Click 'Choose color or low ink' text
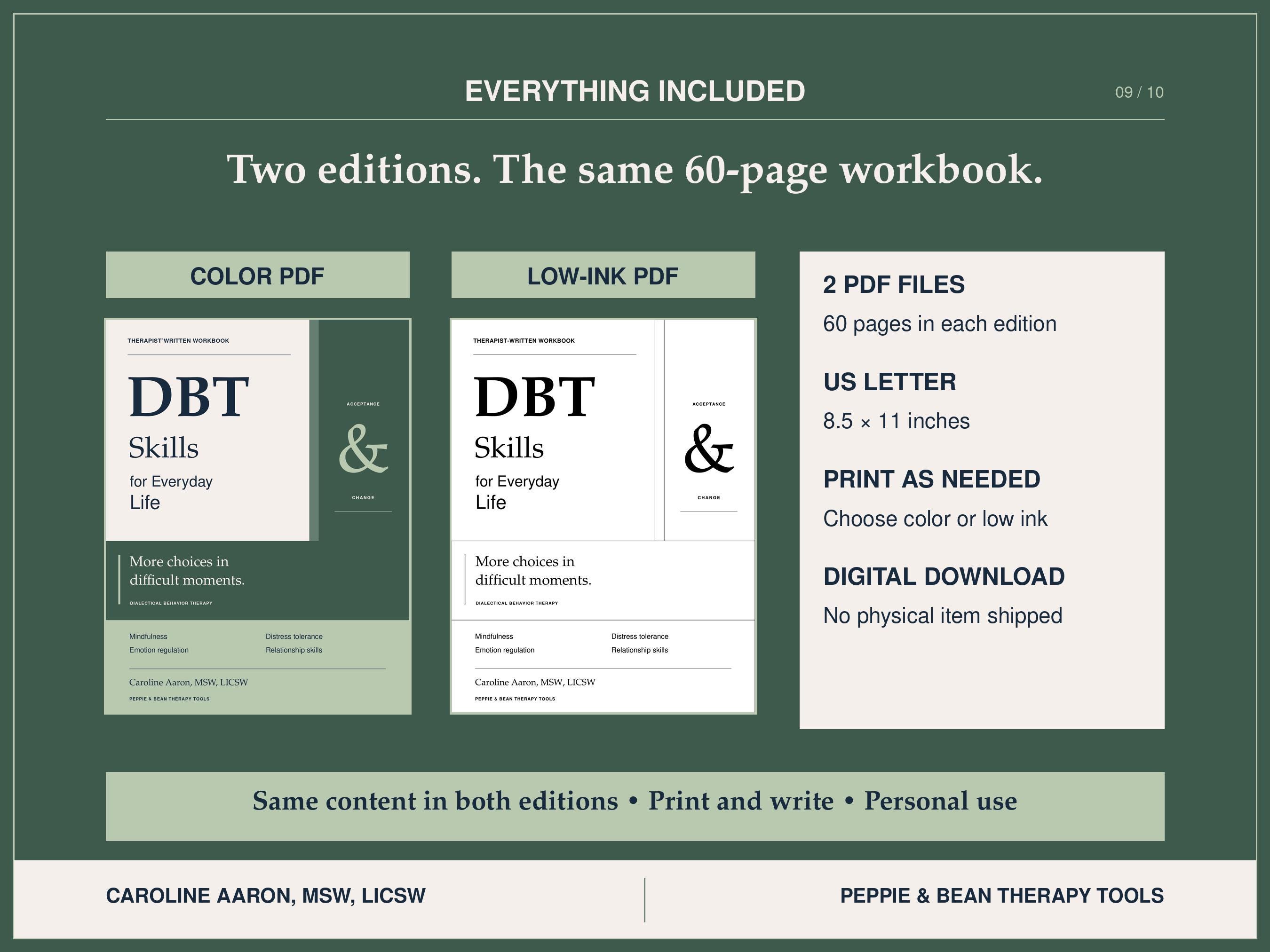The image size is (1270, 952). click(x=935, y=519)
